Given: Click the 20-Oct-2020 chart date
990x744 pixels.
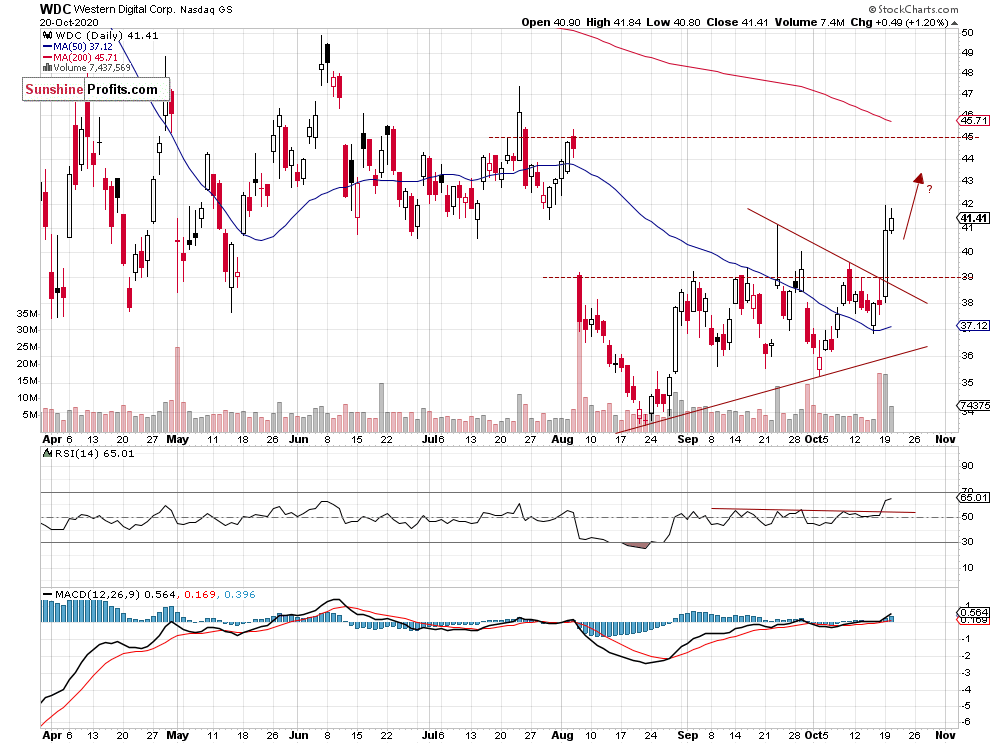Looking at the screenshot, I should click(69, 22).
